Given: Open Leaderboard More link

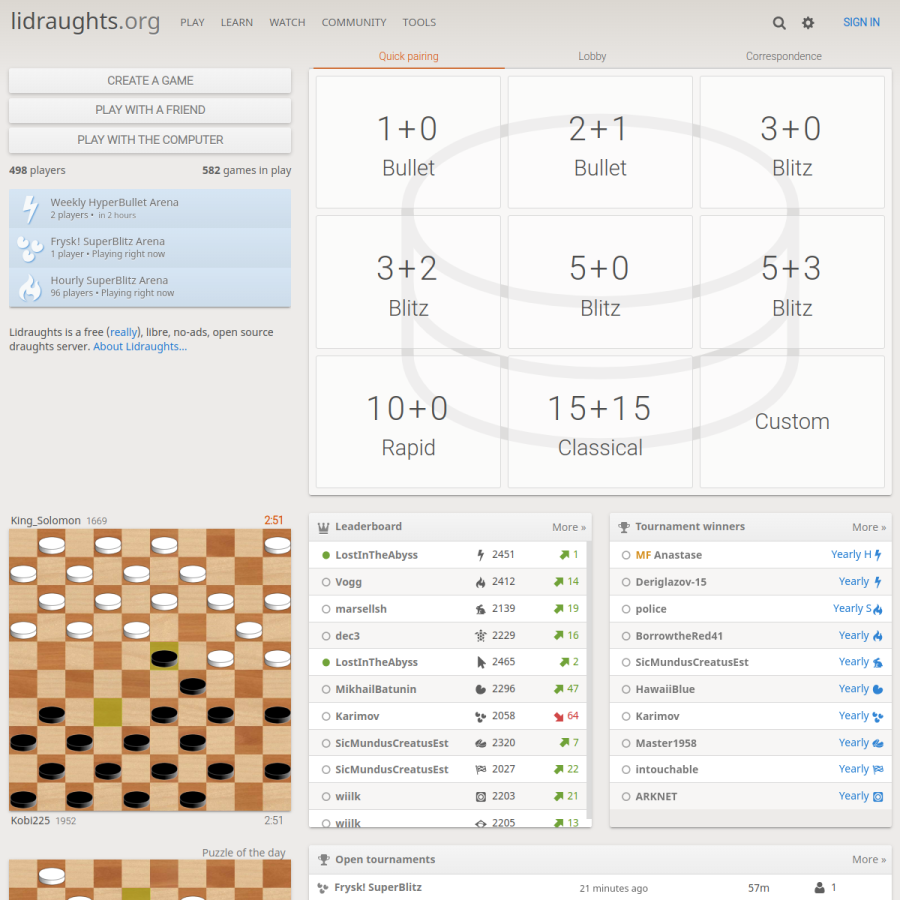Looking at the screenshot, I should 569,527.
